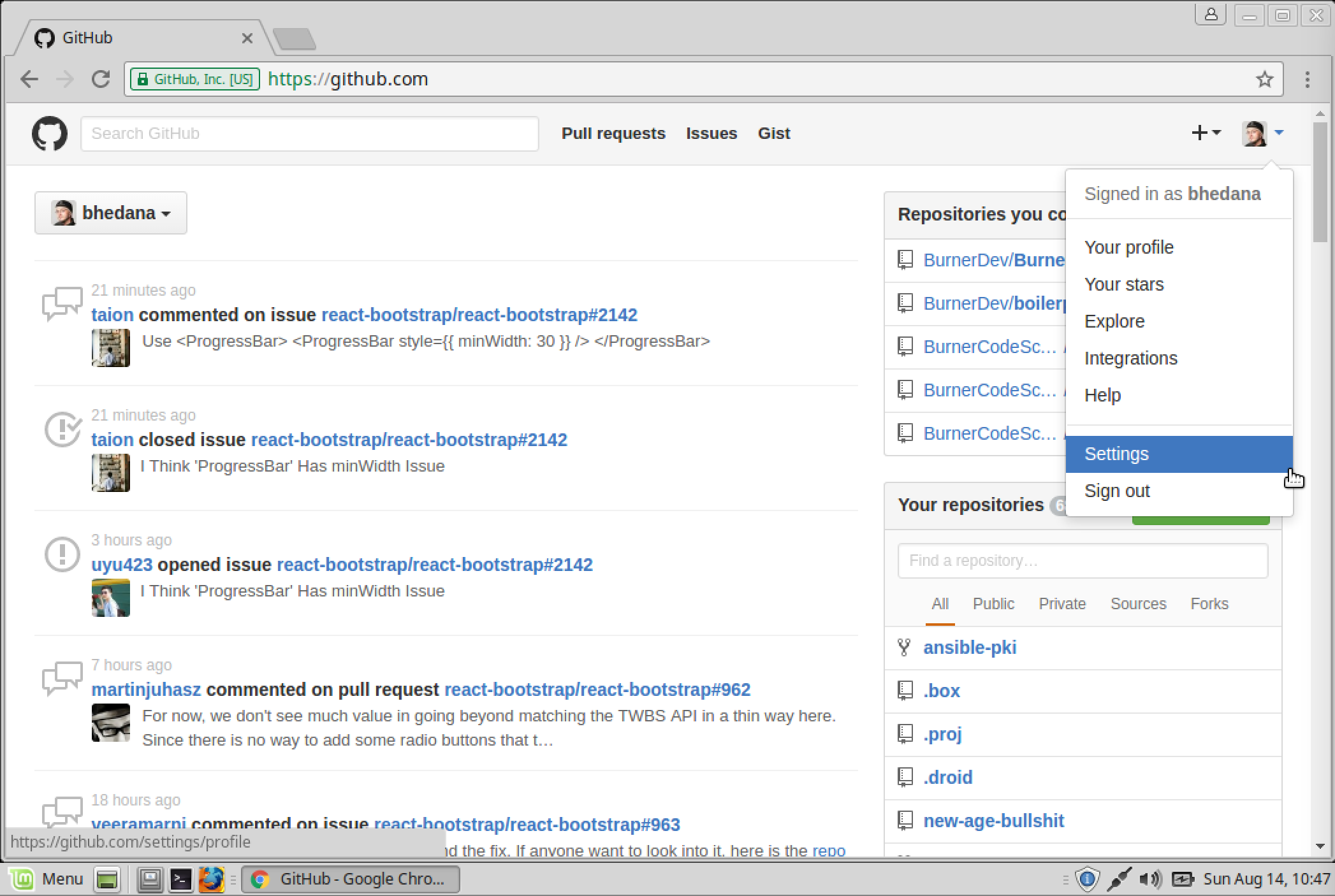Switch to the Sources repositories tab
Image resolution: width=1335 pixels, height=896 pixels.
[1138, 604]
